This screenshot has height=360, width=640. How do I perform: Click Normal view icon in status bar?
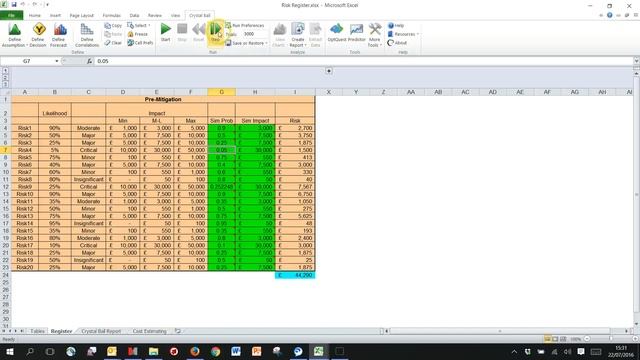tap(547, 339)
